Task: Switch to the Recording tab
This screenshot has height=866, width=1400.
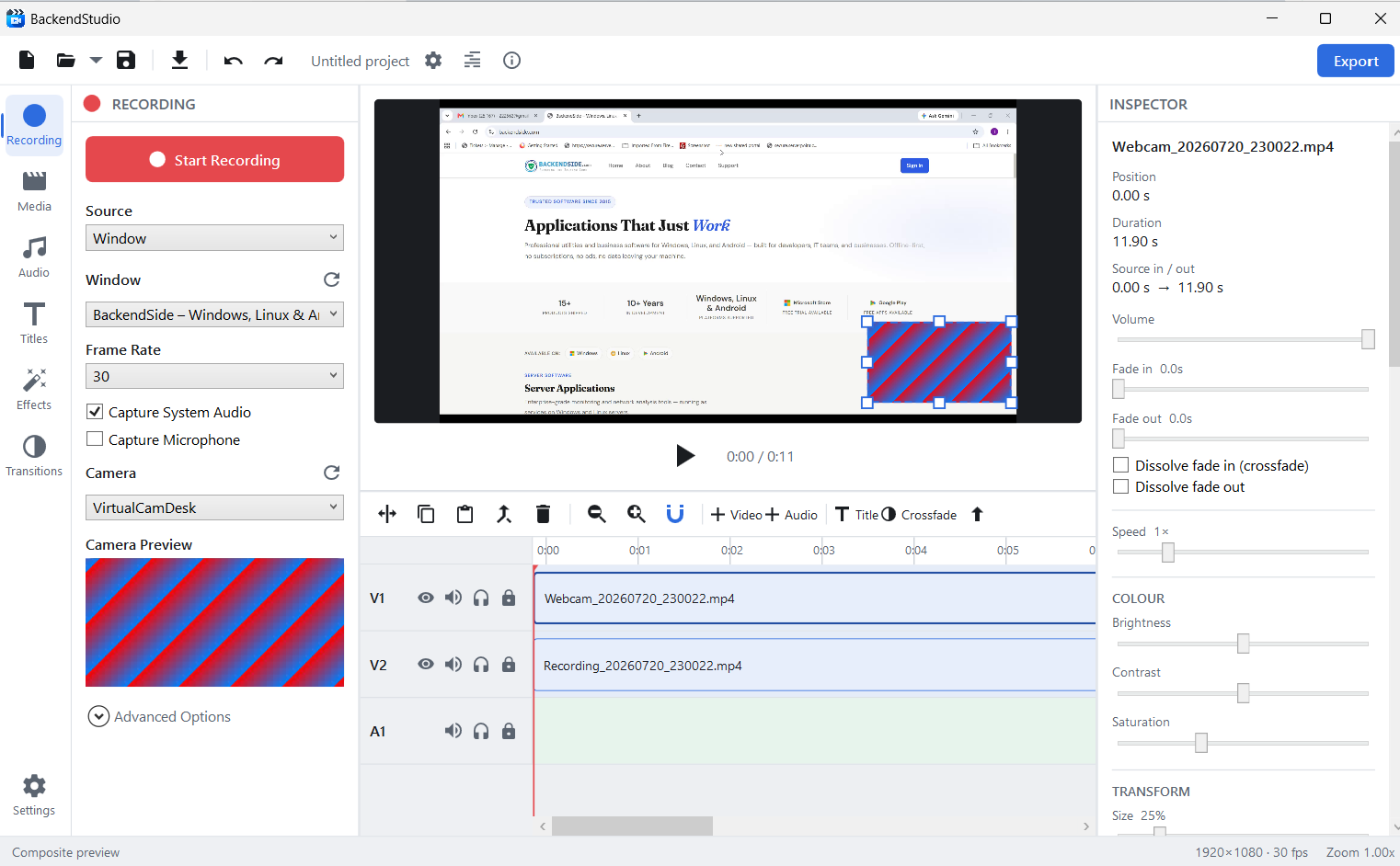Action: [34, 125]
